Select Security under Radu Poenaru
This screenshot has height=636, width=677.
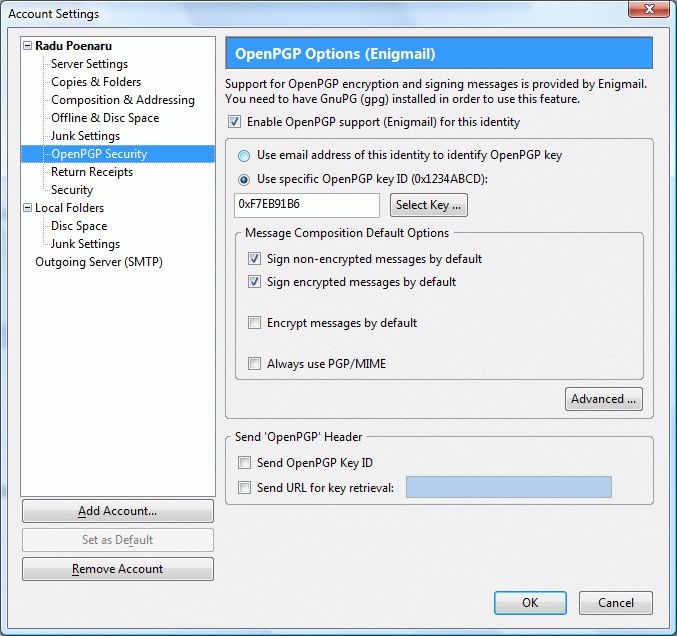[72, 190]
